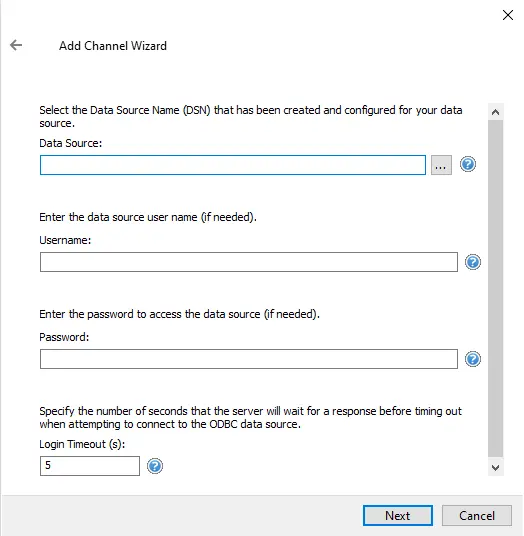Click the vertical scrollbar thumb
Image resolution: width=524 pixels, height=536 pixels.
(x=495, y=288)
